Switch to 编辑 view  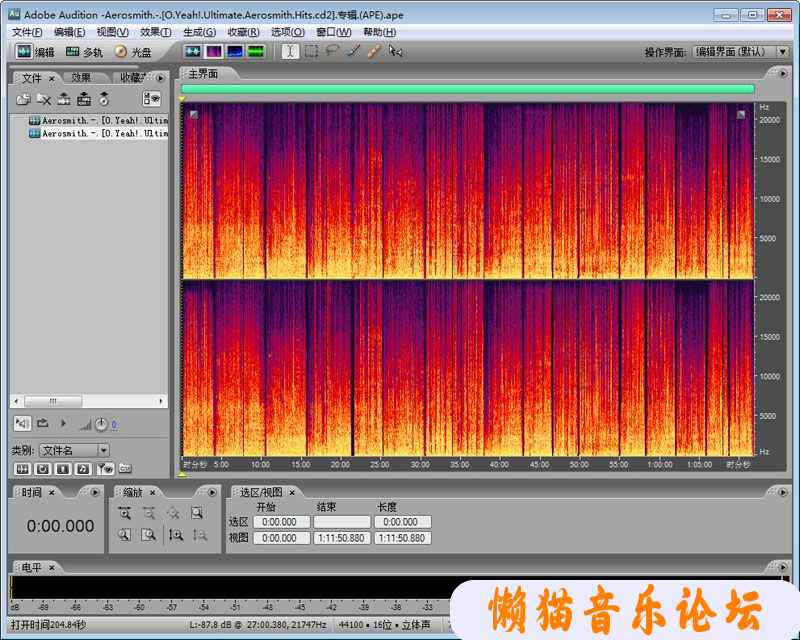pos(35,52)
